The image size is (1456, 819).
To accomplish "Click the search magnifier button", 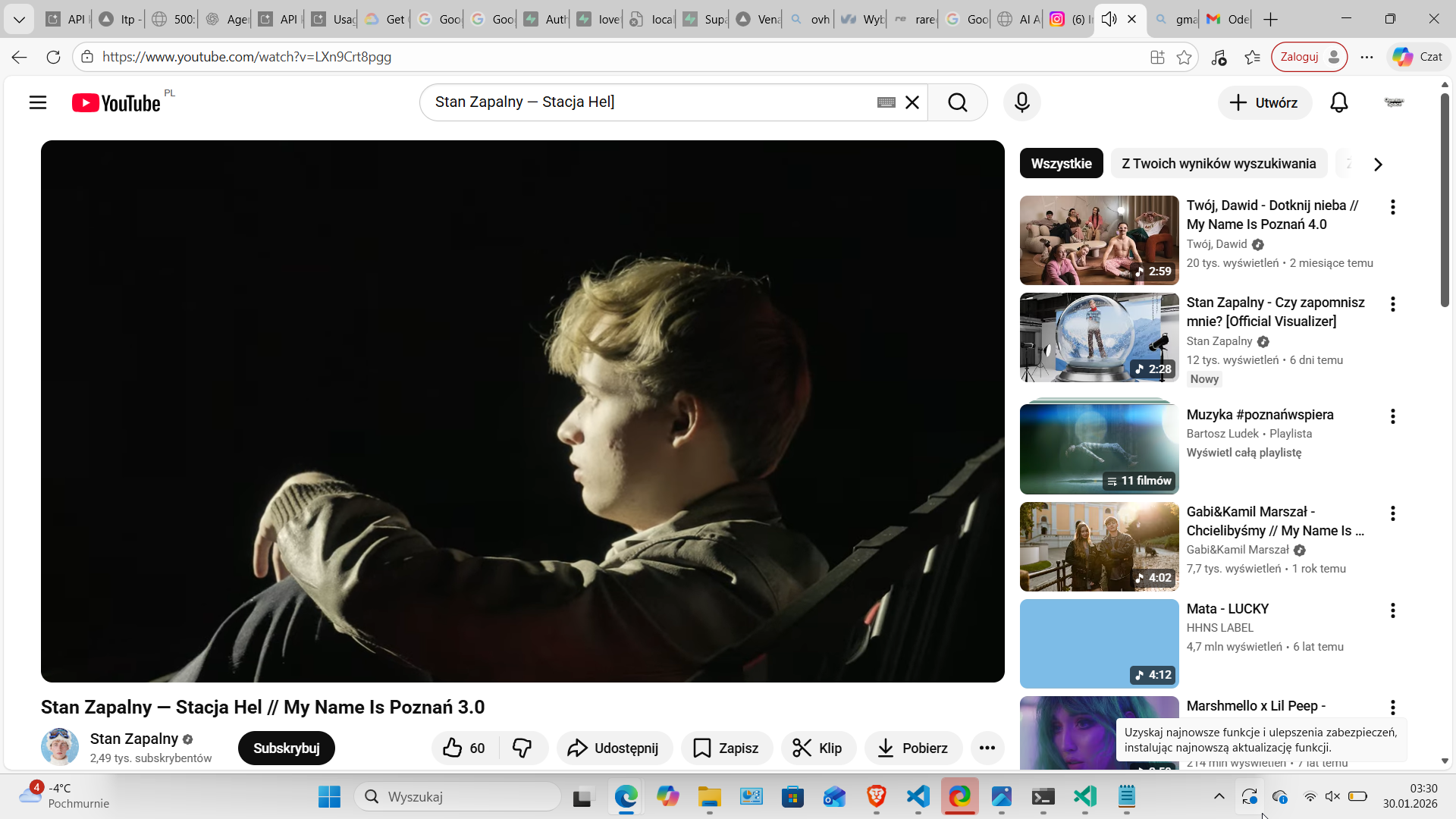I will coord(957,102).
